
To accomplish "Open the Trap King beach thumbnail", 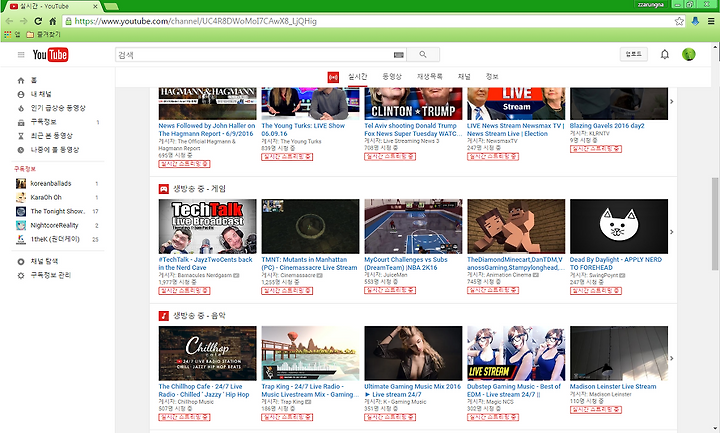I will pyautogui.click(x=310, y=353).
